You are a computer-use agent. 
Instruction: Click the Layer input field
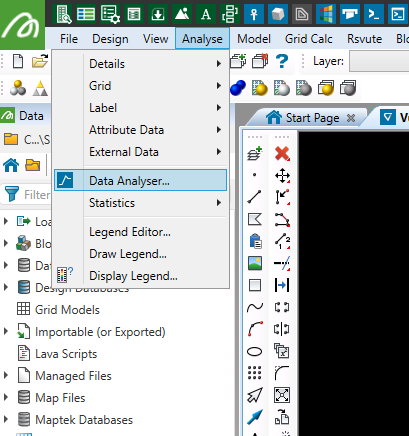pos(379,61)
